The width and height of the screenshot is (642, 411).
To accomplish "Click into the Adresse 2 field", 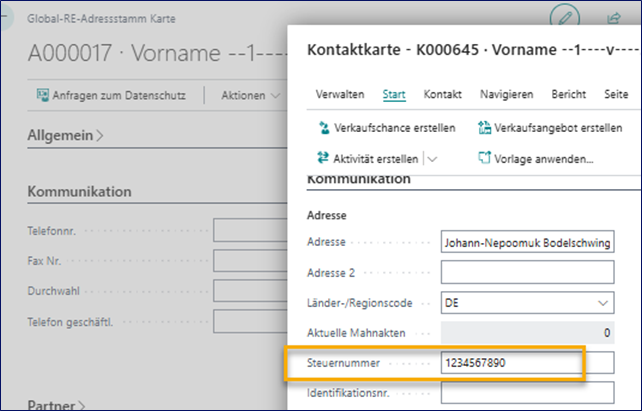I will pos(527,272).
